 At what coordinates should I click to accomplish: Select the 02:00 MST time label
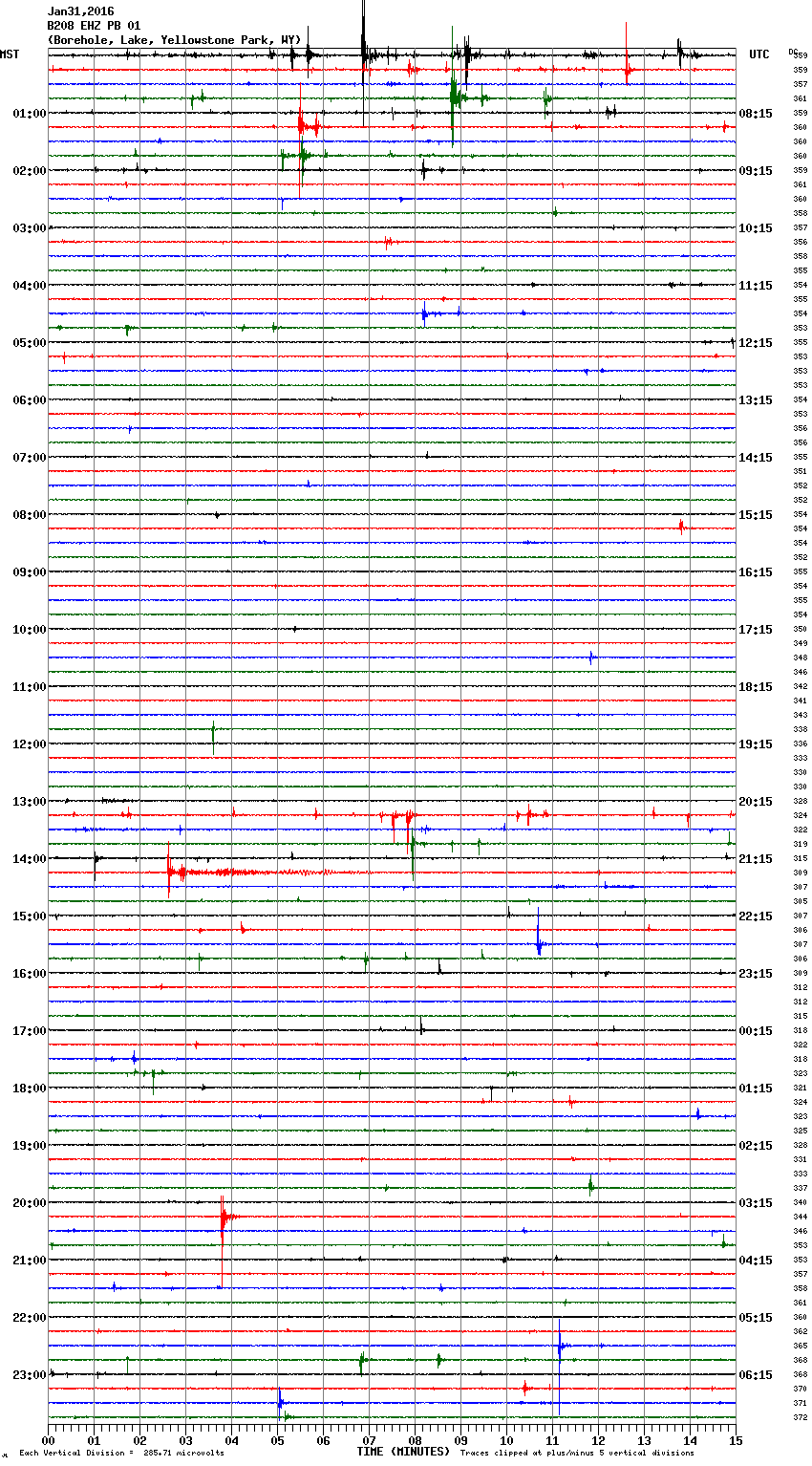tap(30, 171)
